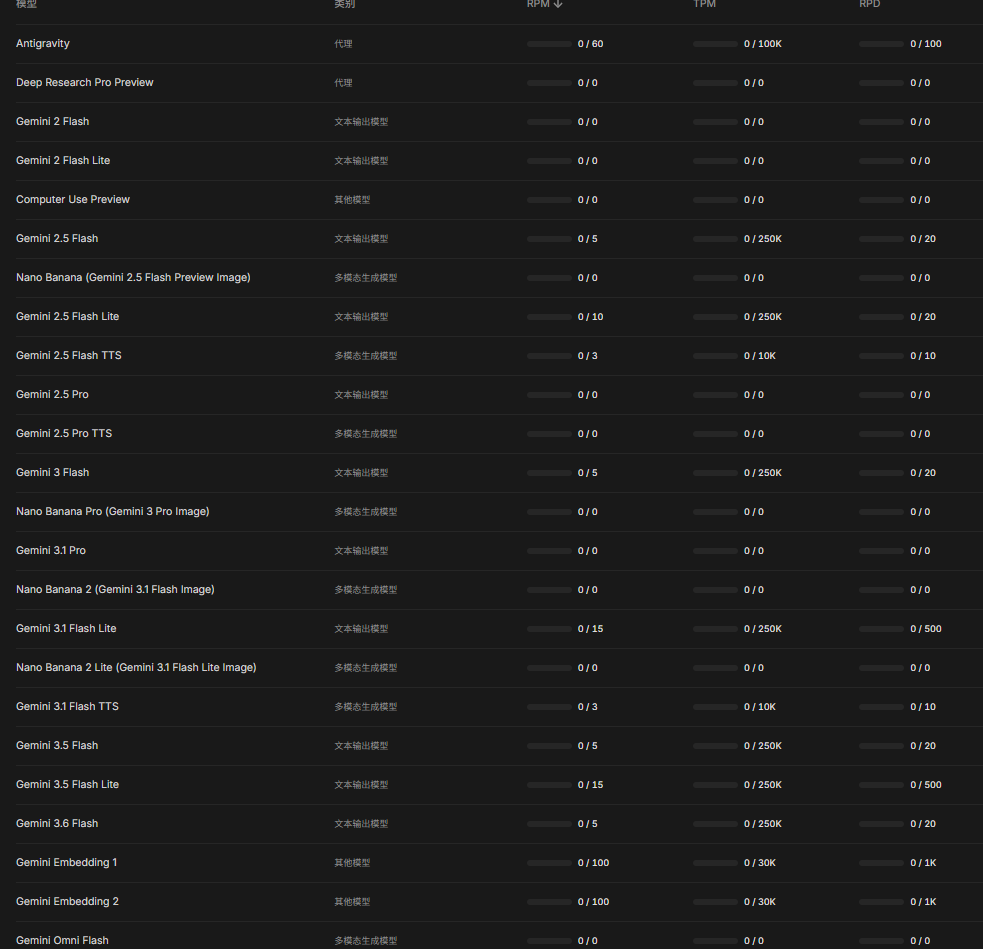This screenshot has height=949, width=983.
Task: Click the Gemini 3 Flash '0 / 250K' TPM value
Action: [x=763, y=473]
